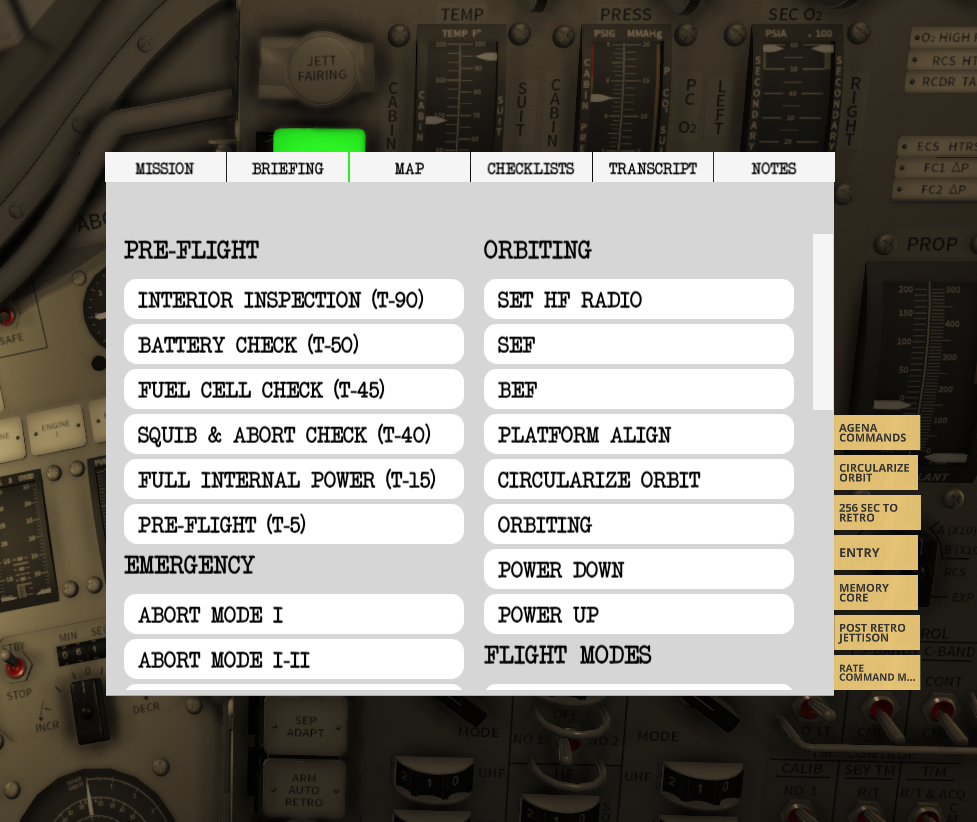Open the yellow Entry bookmark

pos(877,552)
